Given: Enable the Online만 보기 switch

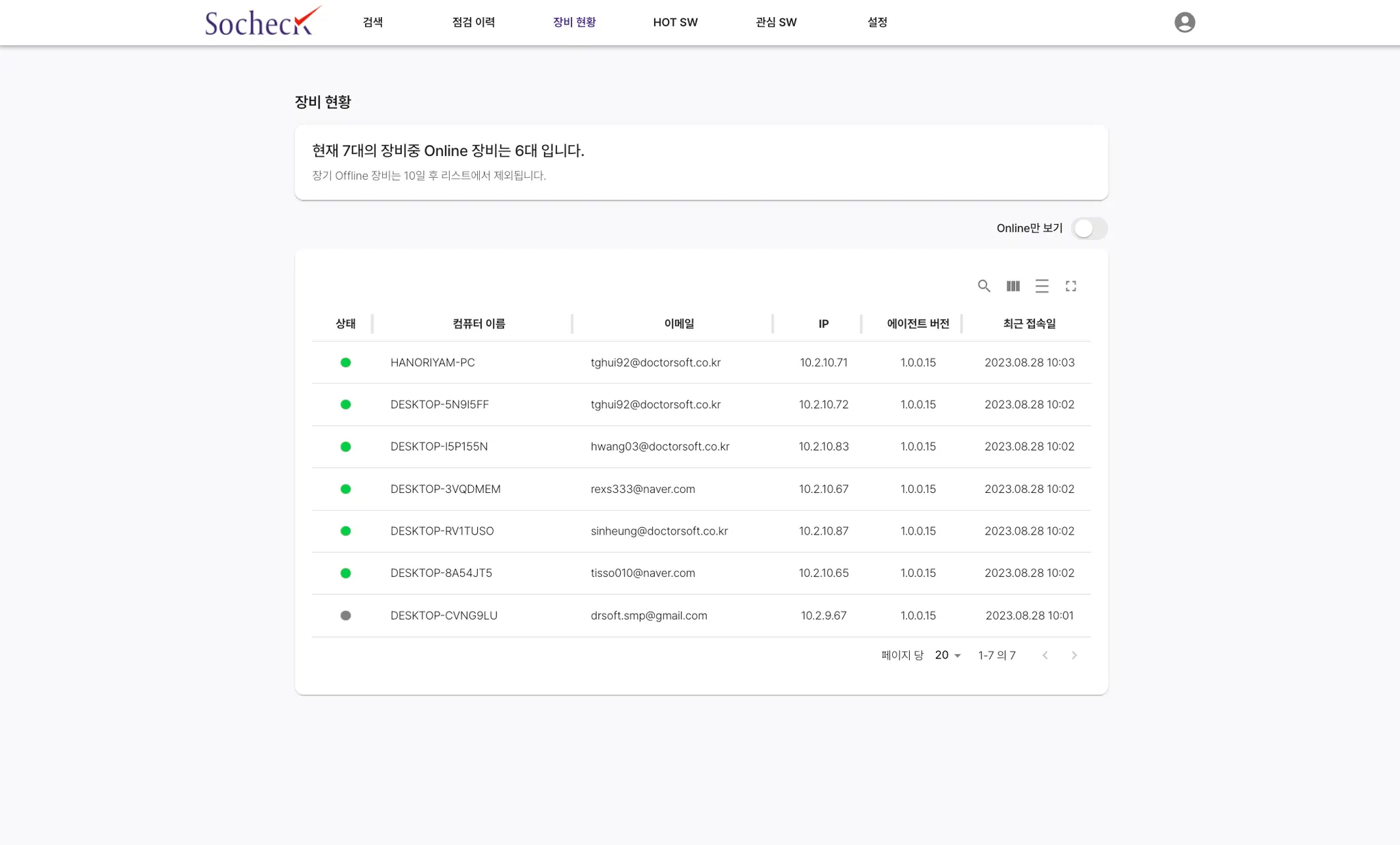Looking at the screenshot, I should pos(1089,228).
